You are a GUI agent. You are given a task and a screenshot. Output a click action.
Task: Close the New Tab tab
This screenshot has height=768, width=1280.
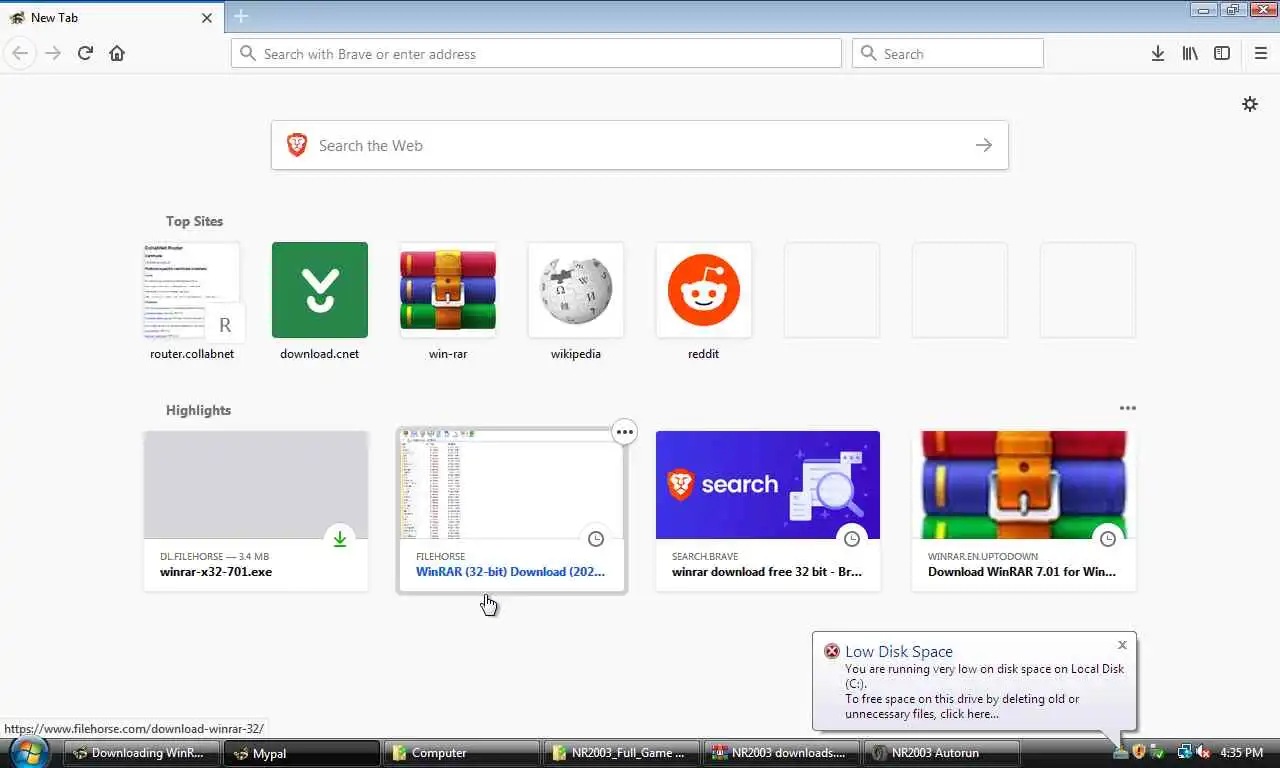[x=207, y=18]
